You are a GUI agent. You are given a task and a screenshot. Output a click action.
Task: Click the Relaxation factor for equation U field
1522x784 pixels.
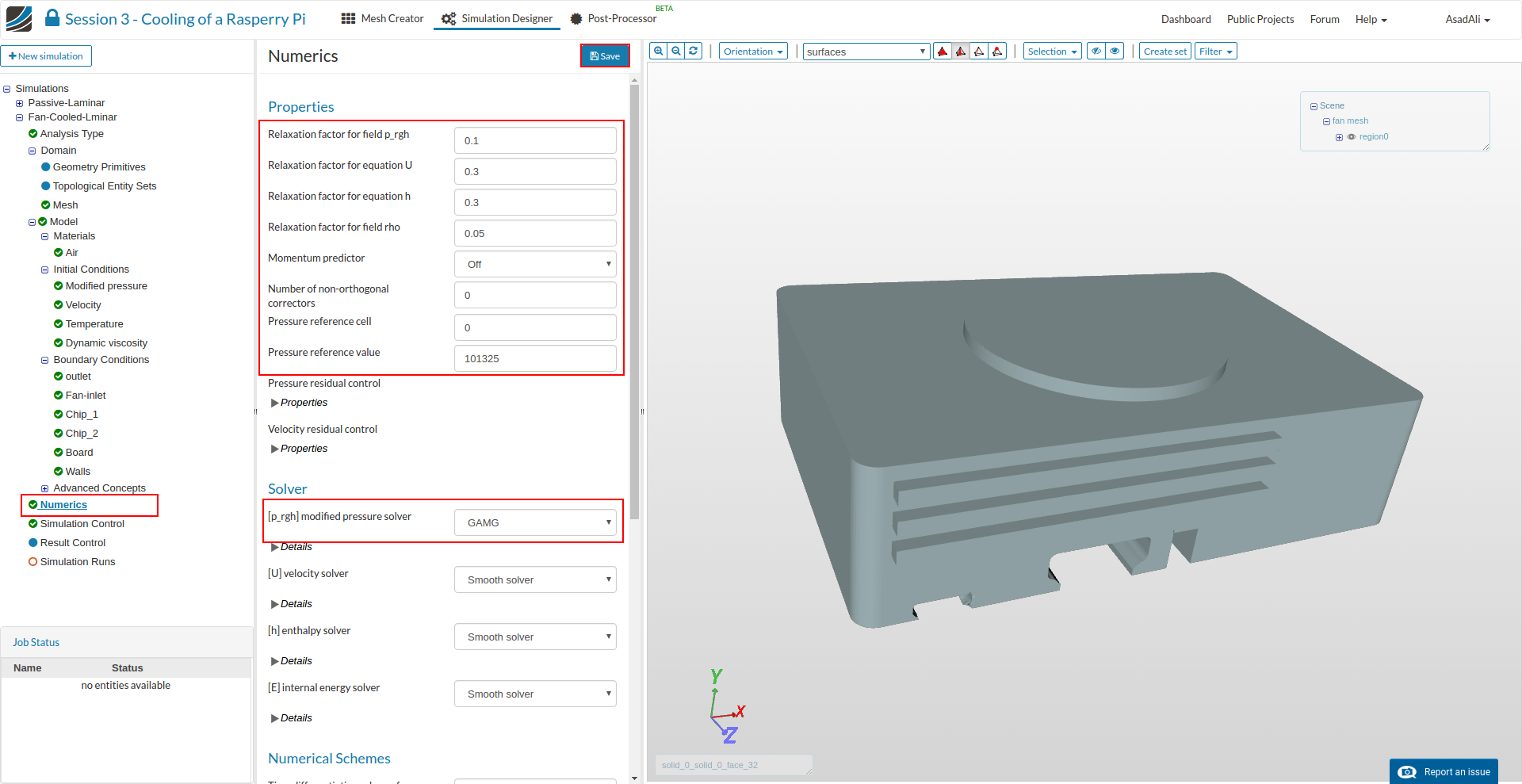(535, 171)
